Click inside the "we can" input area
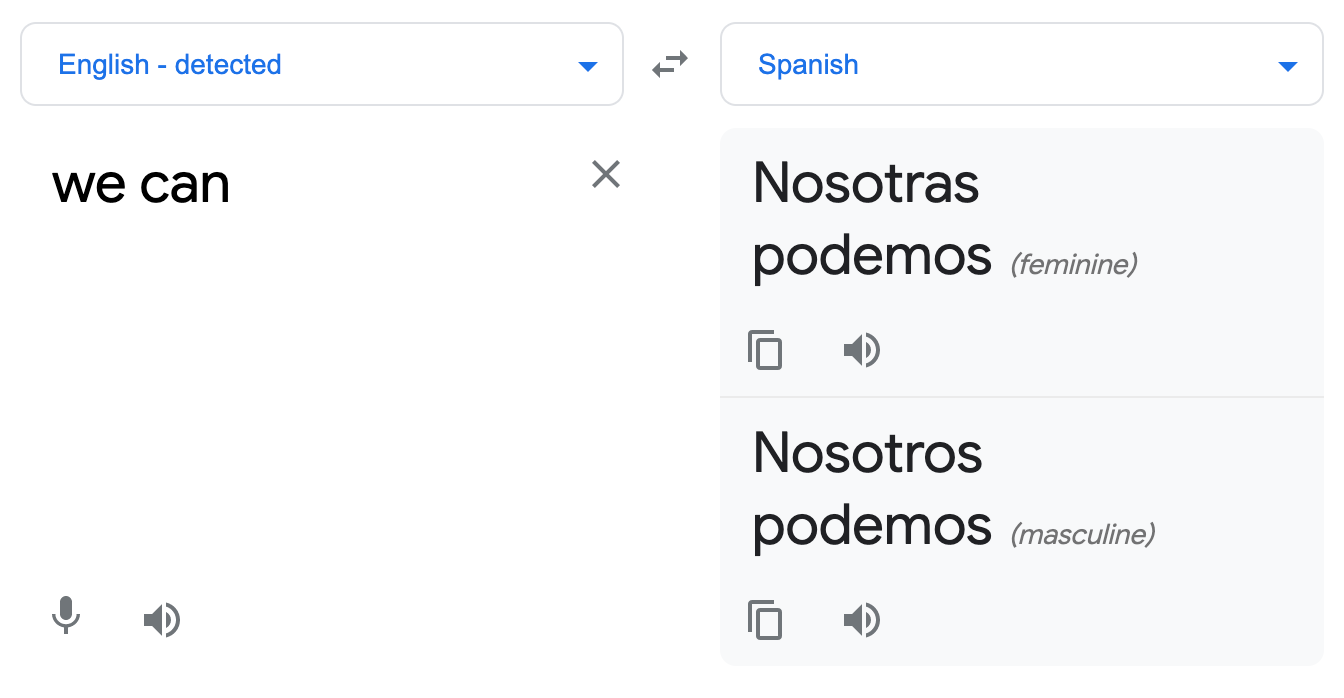 click(300, 300)
